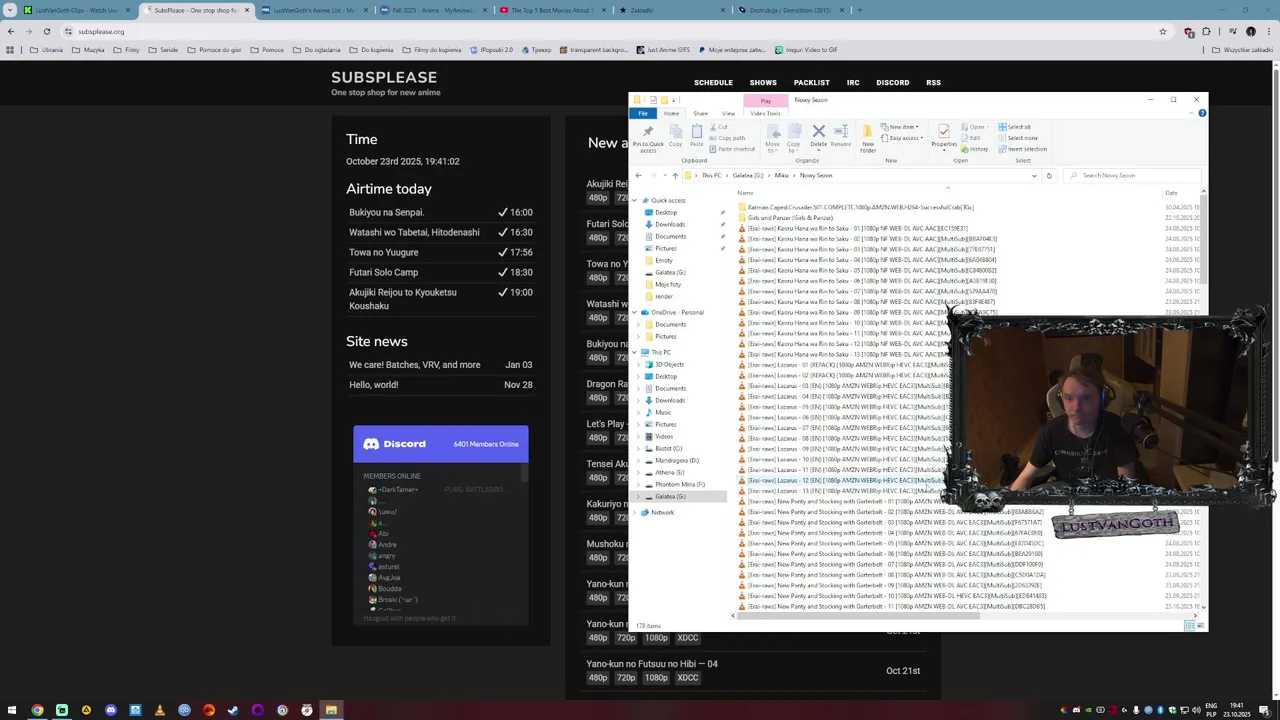The width and height of the screenshot is (1280, 720).
Task: Collapse This PC tree node
Action: click(635, 352)
